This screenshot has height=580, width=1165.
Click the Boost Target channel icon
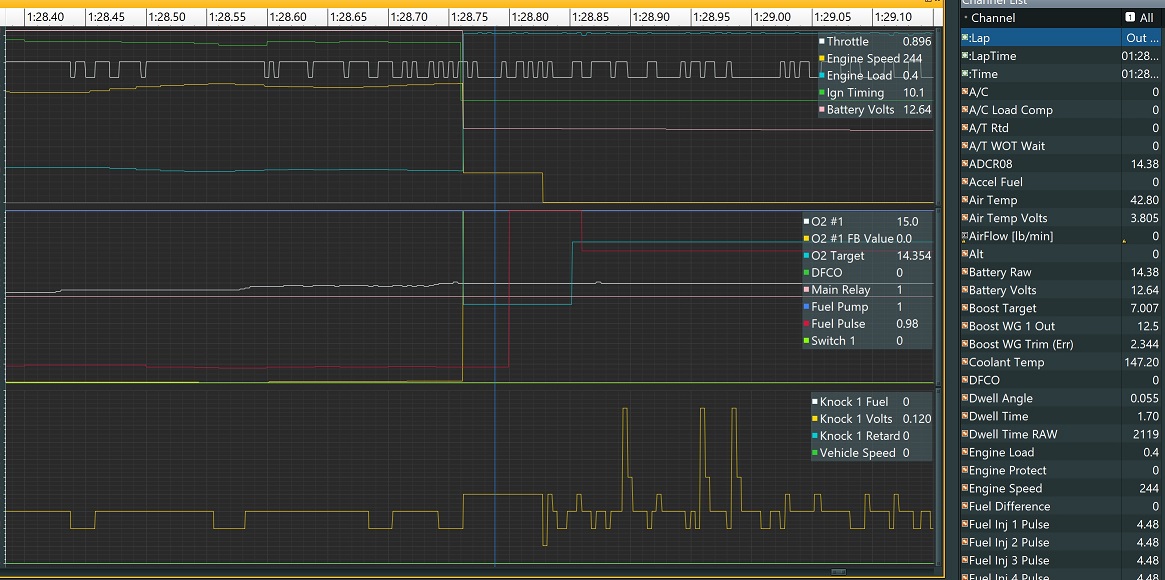[965, 308]
